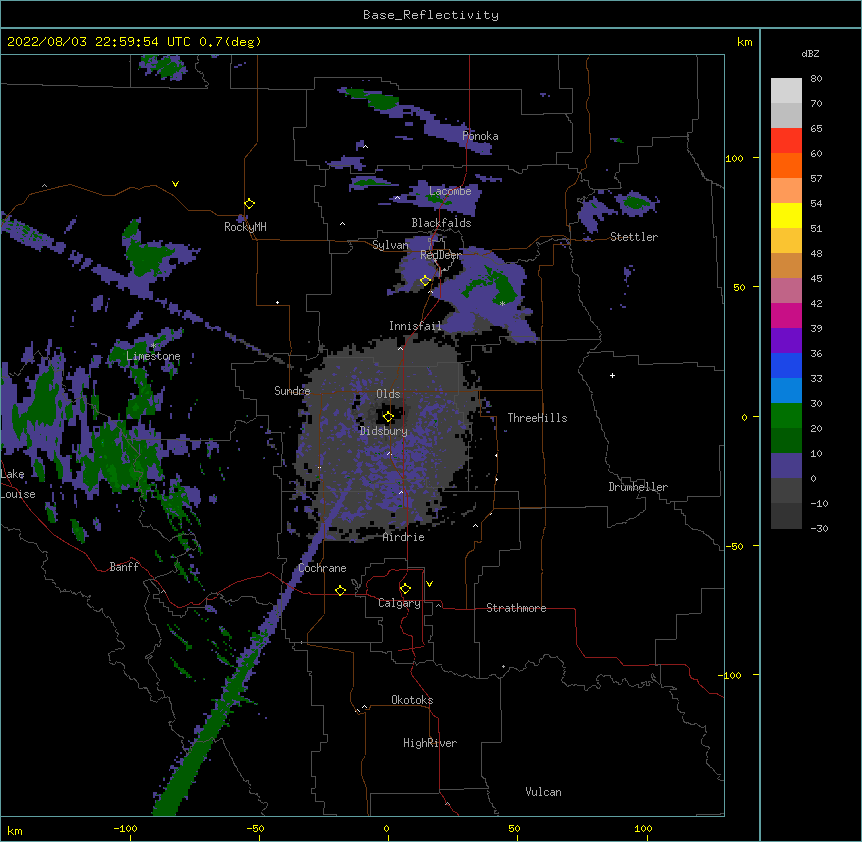Viewport: 862px width, 842px height.
Task: Select the blue 36 dBZ legend swatch
Action: 786,365
